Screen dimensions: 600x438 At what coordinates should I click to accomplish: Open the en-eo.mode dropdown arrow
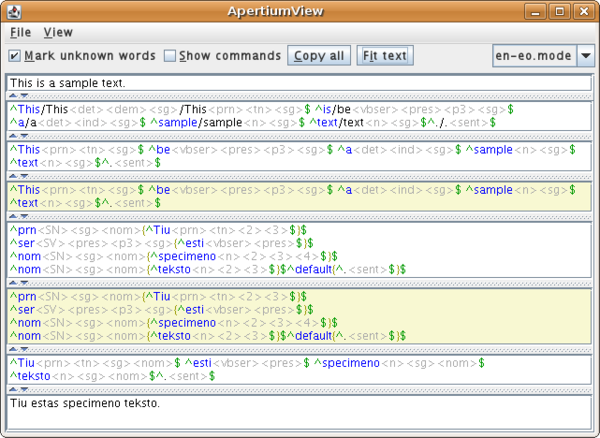click(x=586, y=56)
